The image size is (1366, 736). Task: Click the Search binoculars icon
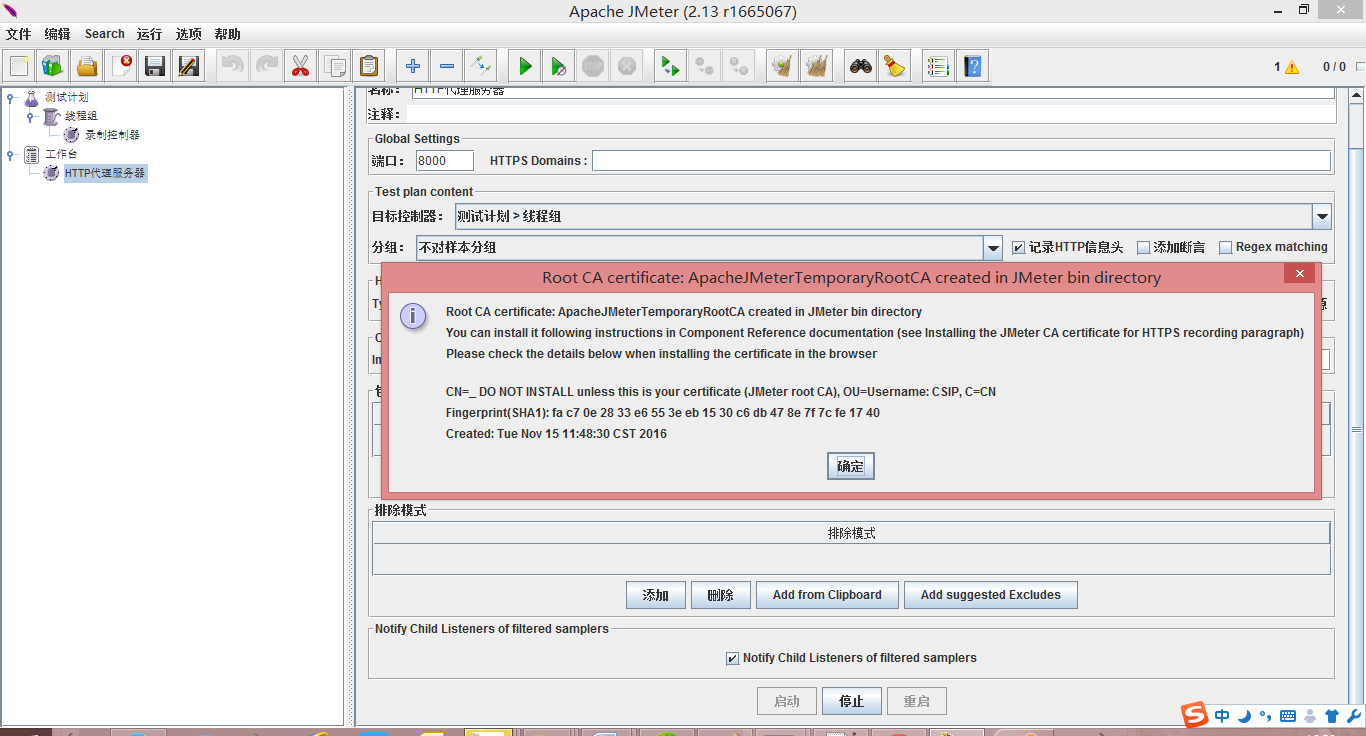point(861,67)
